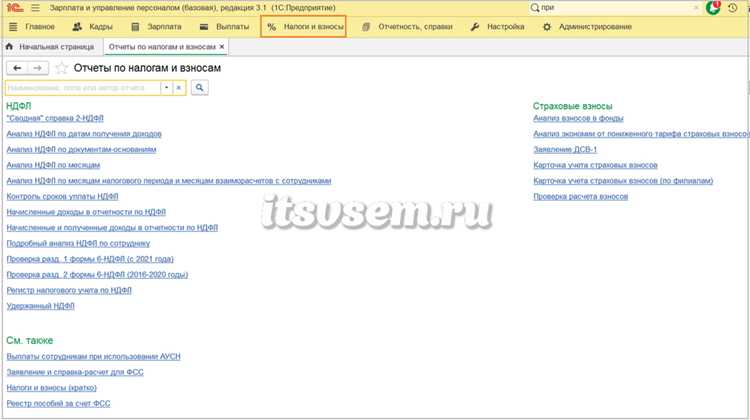Viewport: 750px width, 420px height.
Task: Open the Настройка section
Action: 497,27
